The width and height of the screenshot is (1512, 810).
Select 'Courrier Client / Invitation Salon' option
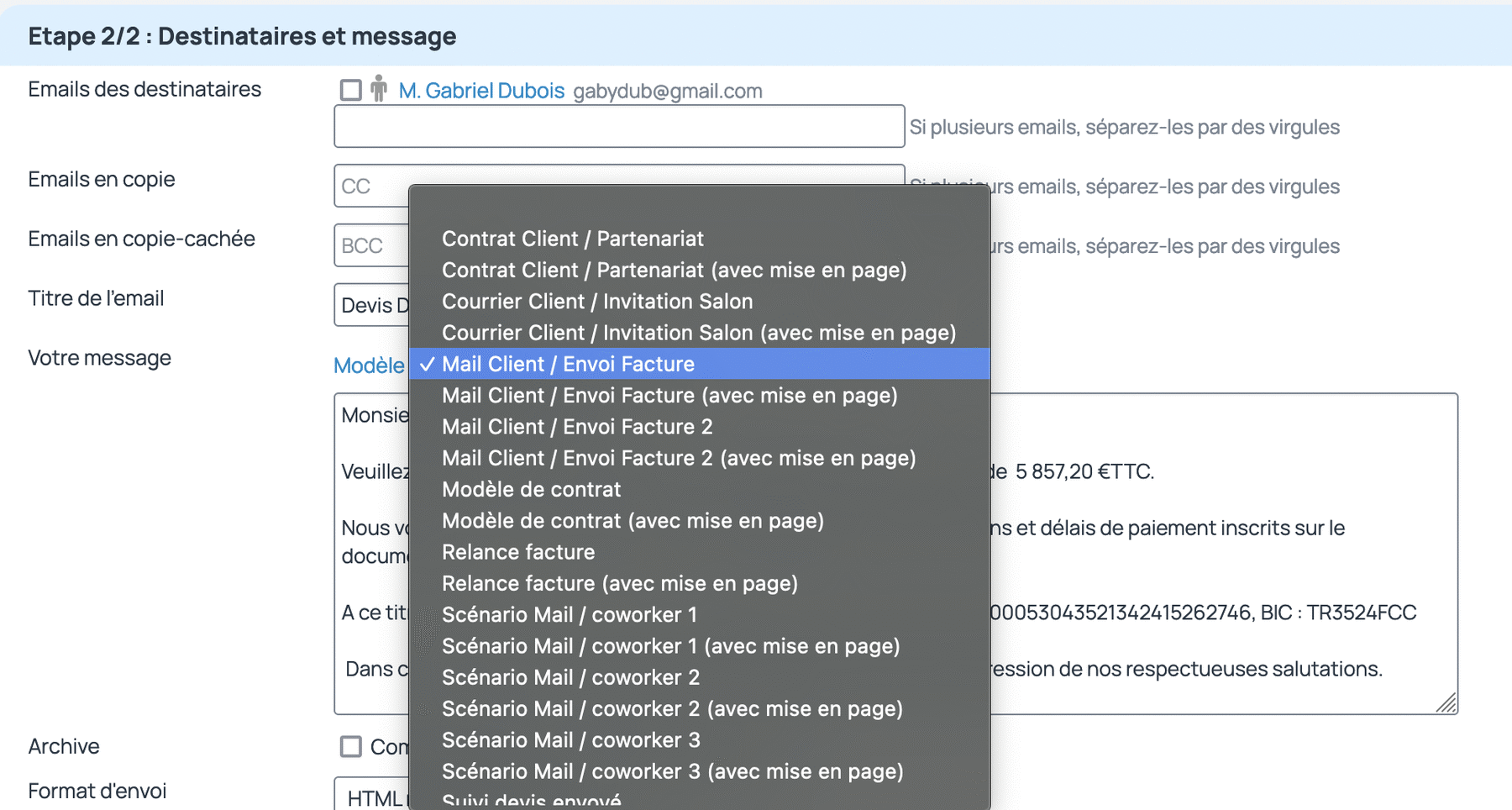pyautogui.click(x=699, y=301)
